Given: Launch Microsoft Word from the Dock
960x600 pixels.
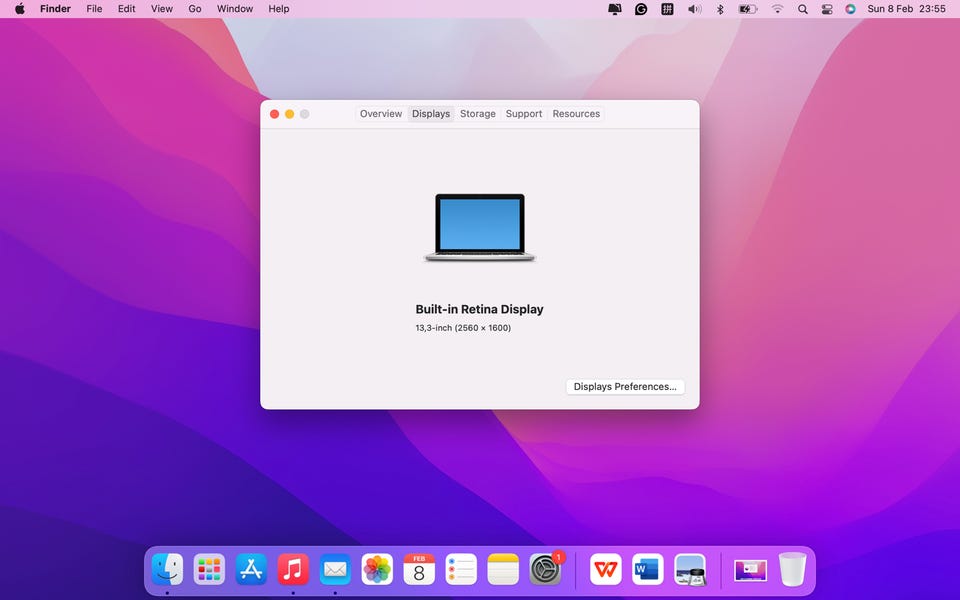Looking at the screenshot, I should [x=648, y=570].
